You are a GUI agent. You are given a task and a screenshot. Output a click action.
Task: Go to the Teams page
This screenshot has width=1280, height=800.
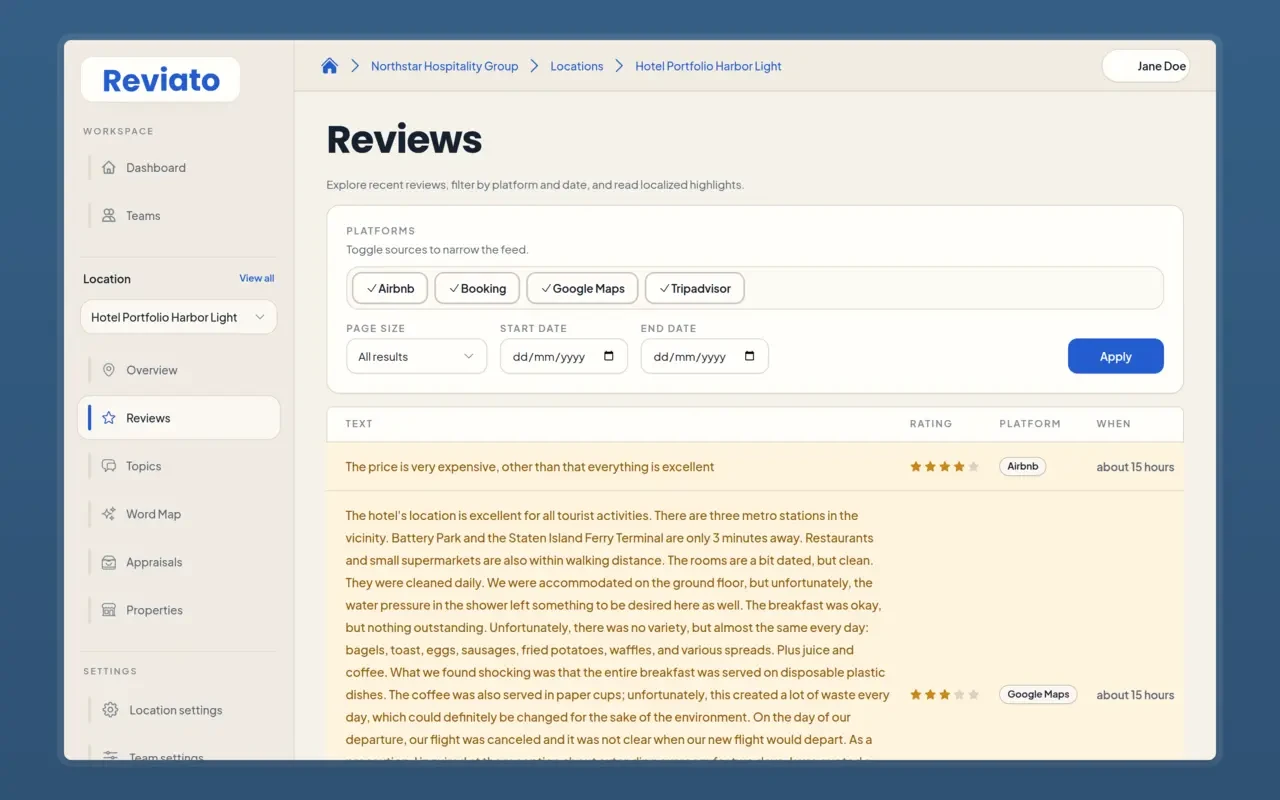(178, 216)
